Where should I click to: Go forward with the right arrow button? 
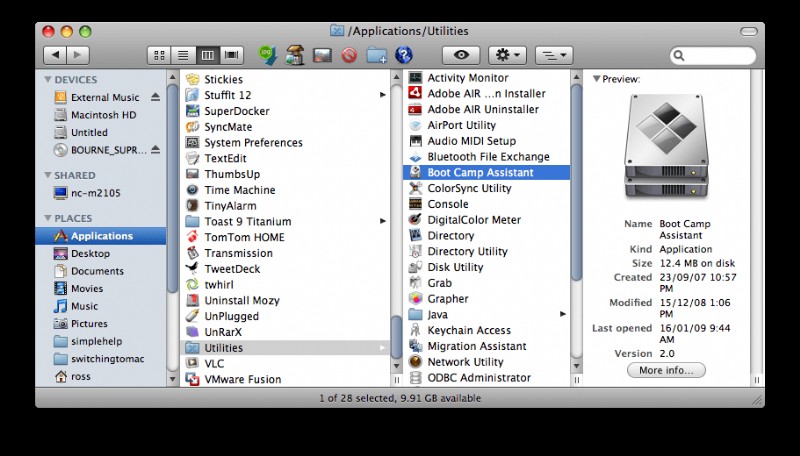pyautogui.click(x=78, y=55)
